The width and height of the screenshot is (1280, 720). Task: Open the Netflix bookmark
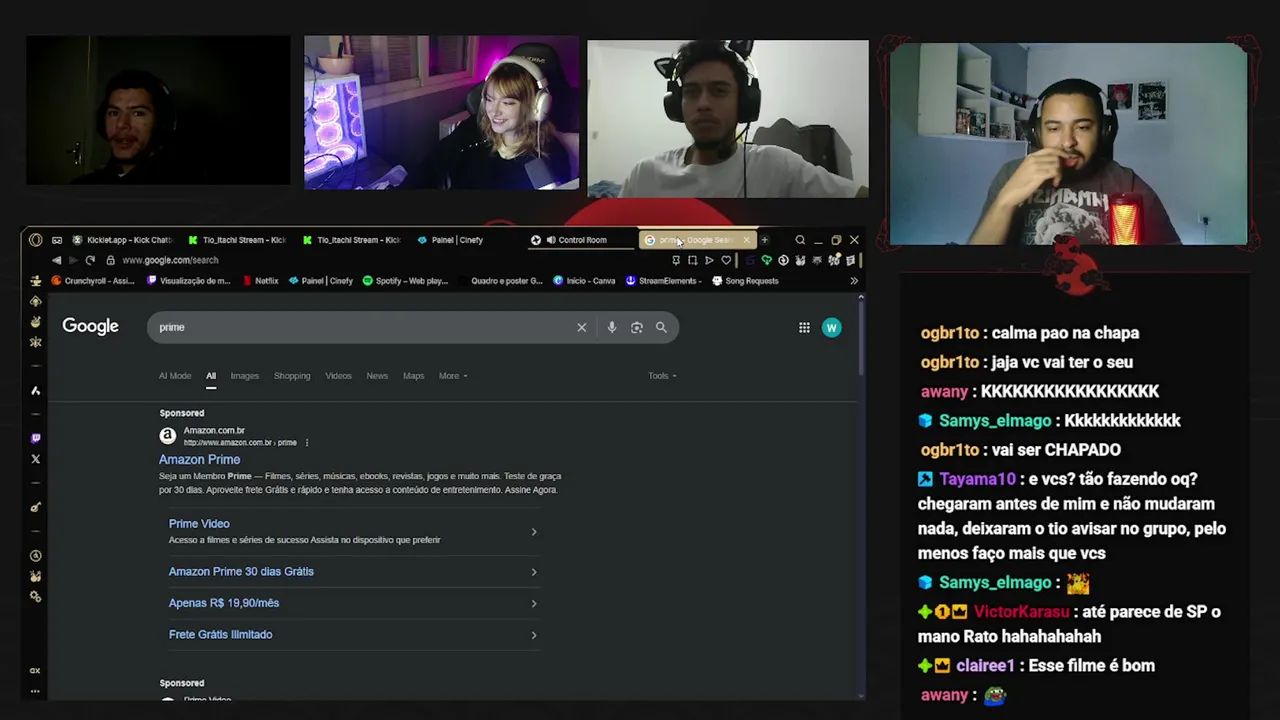261,281
